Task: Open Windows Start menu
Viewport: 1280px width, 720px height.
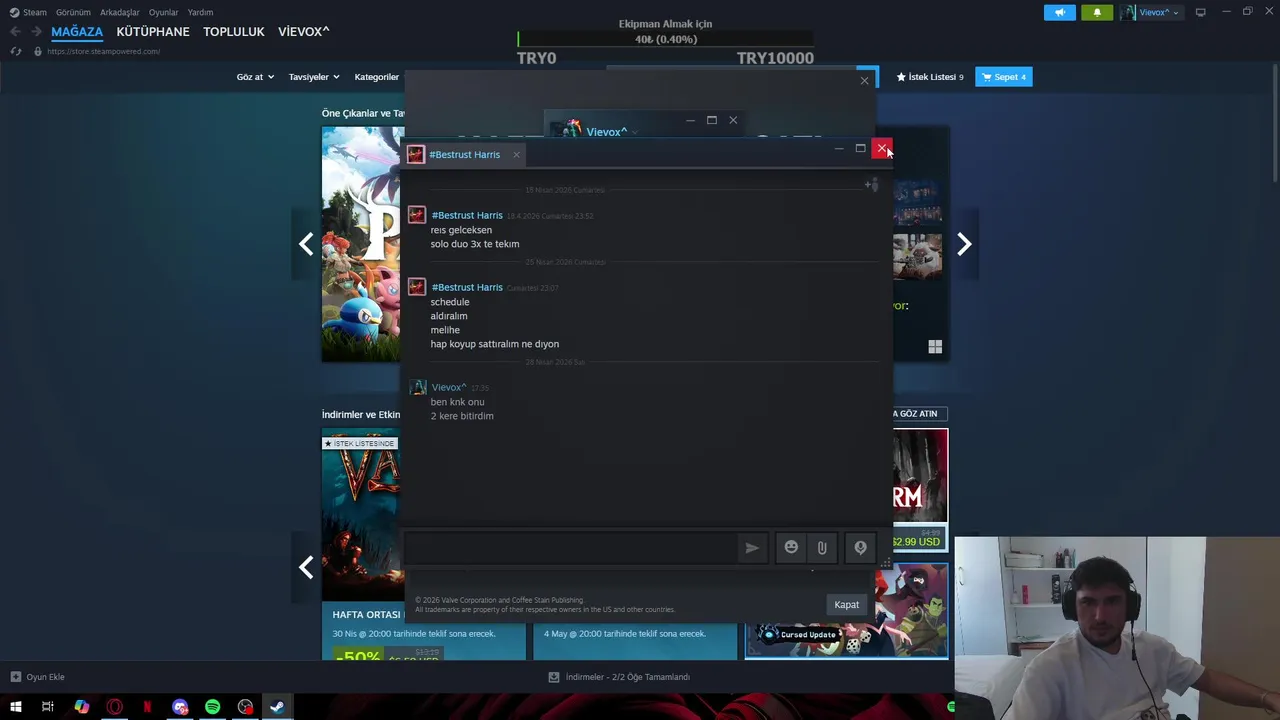Action: (x=15, y=707)
